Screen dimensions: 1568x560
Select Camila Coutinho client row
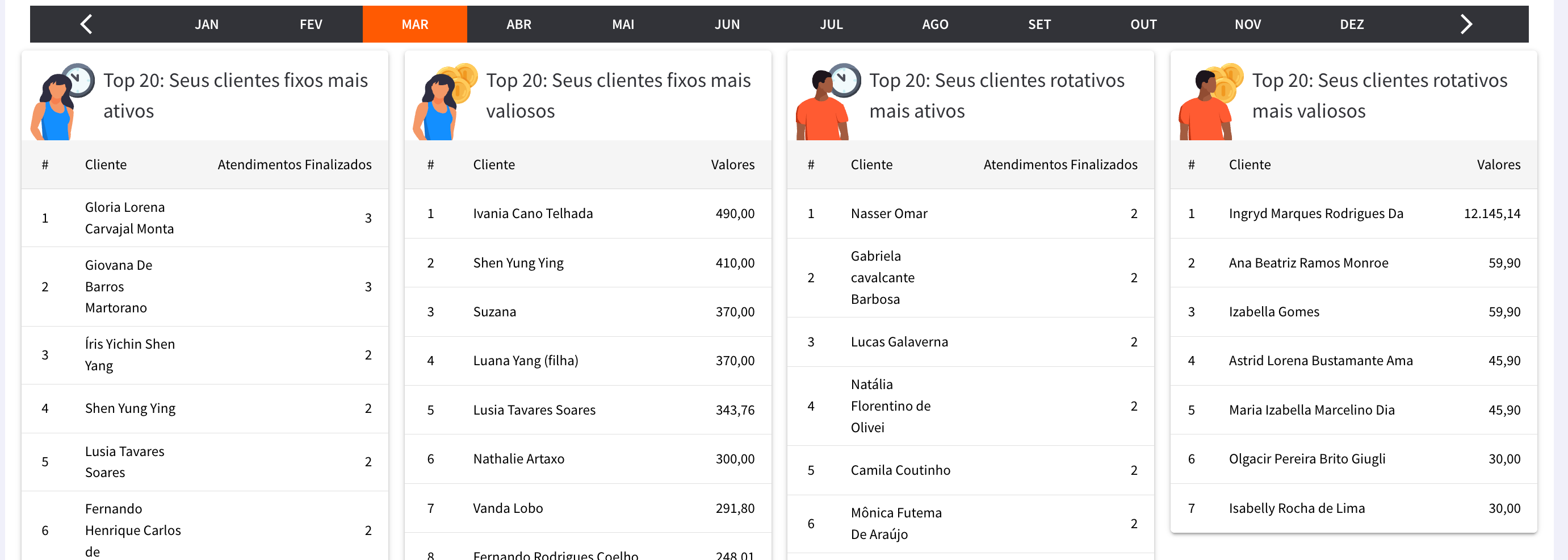(900, 470)
